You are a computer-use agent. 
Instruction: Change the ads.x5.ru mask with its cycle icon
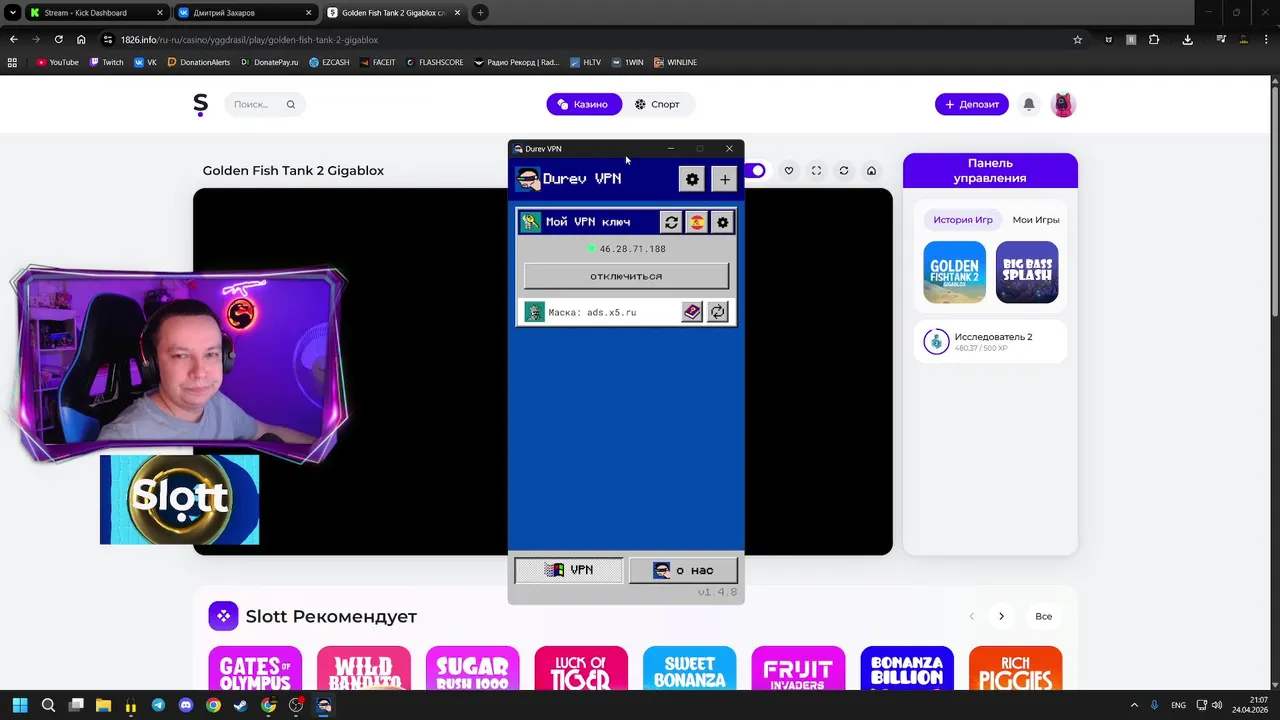[x=718, y=312]
